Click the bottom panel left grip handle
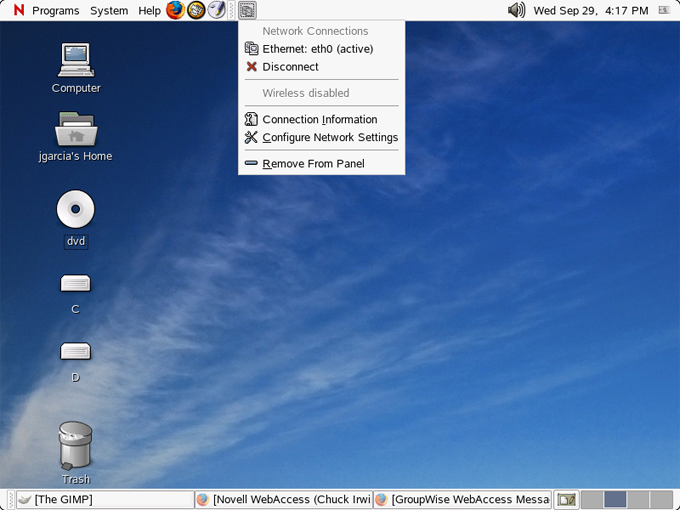The image size is (680, 510). 12,500
